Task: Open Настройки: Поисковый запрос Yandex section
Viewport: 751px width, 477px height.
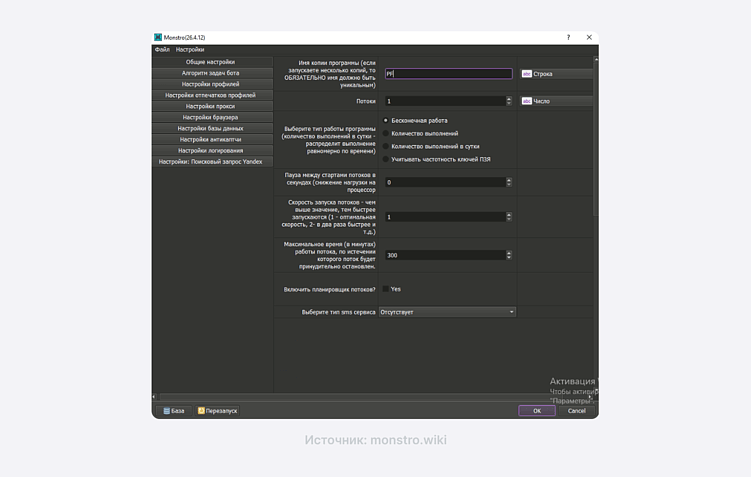Action: 212,161
